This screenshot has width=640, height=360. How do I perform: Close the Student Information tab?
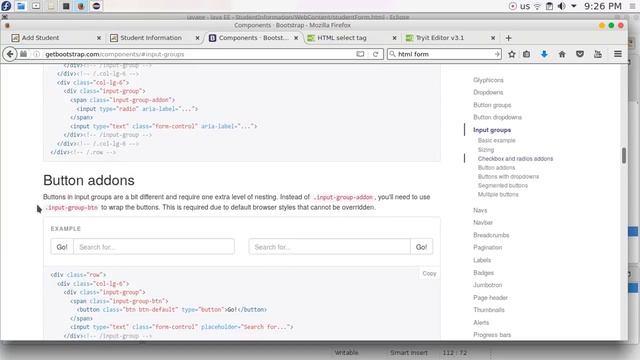pos(198,38)
